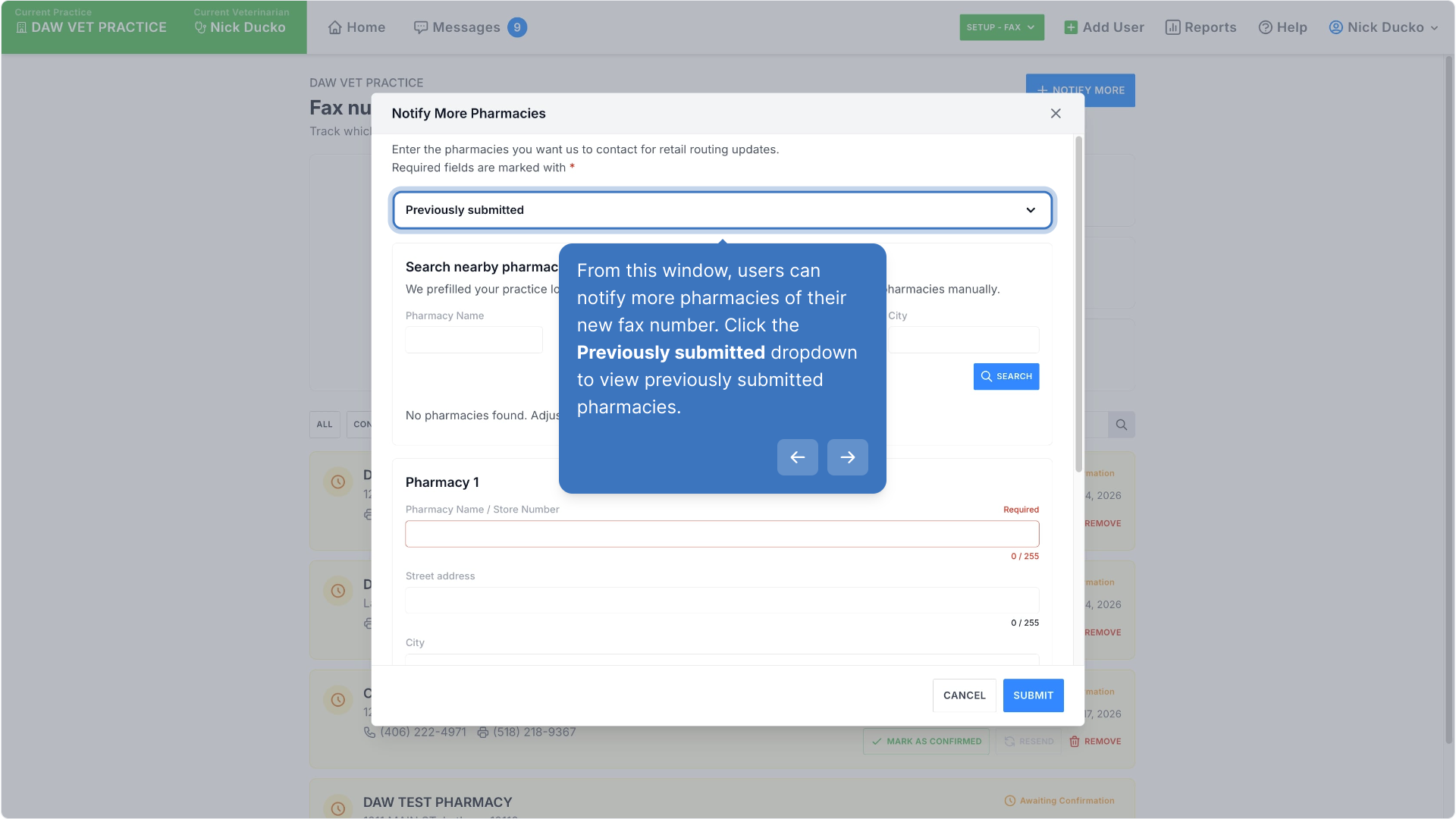The width and height of the screenshot is (1456, 819).
Task: Click the Add User plus icon
Action: [1071, 27]
